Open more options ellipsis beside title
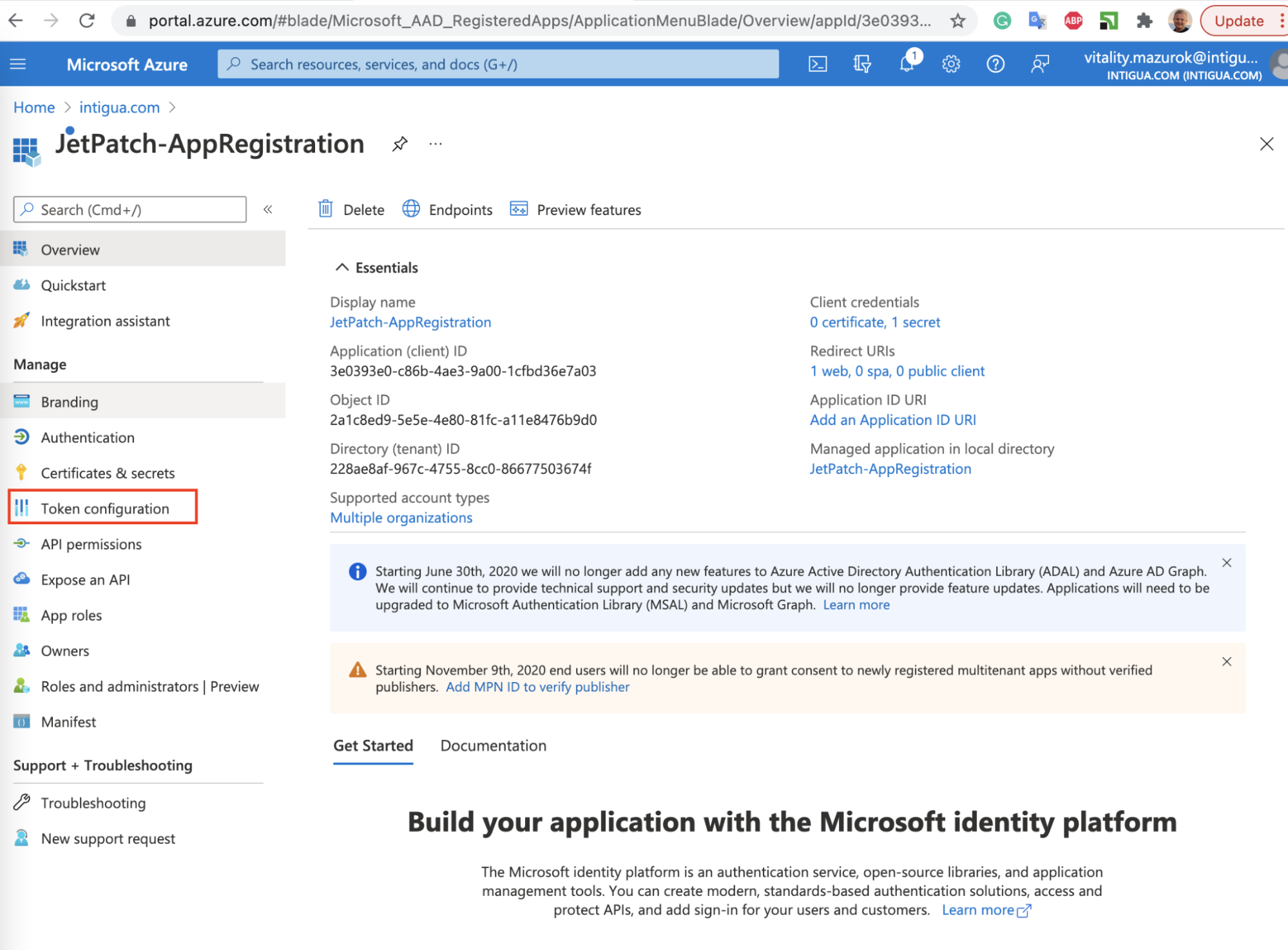Viewport: 1288px width, 950px height. click(436, 144)
